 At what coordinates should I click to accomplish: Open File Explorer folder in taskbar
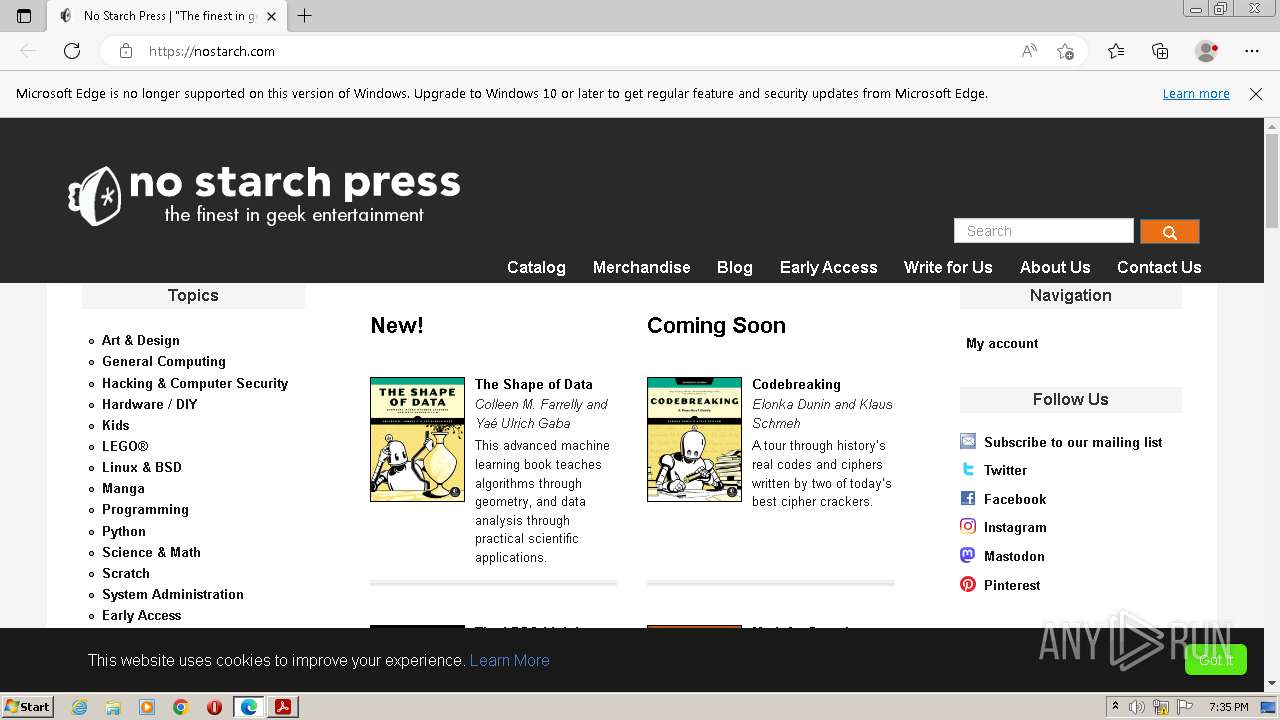pyautogui.click(x=113, y=707)
